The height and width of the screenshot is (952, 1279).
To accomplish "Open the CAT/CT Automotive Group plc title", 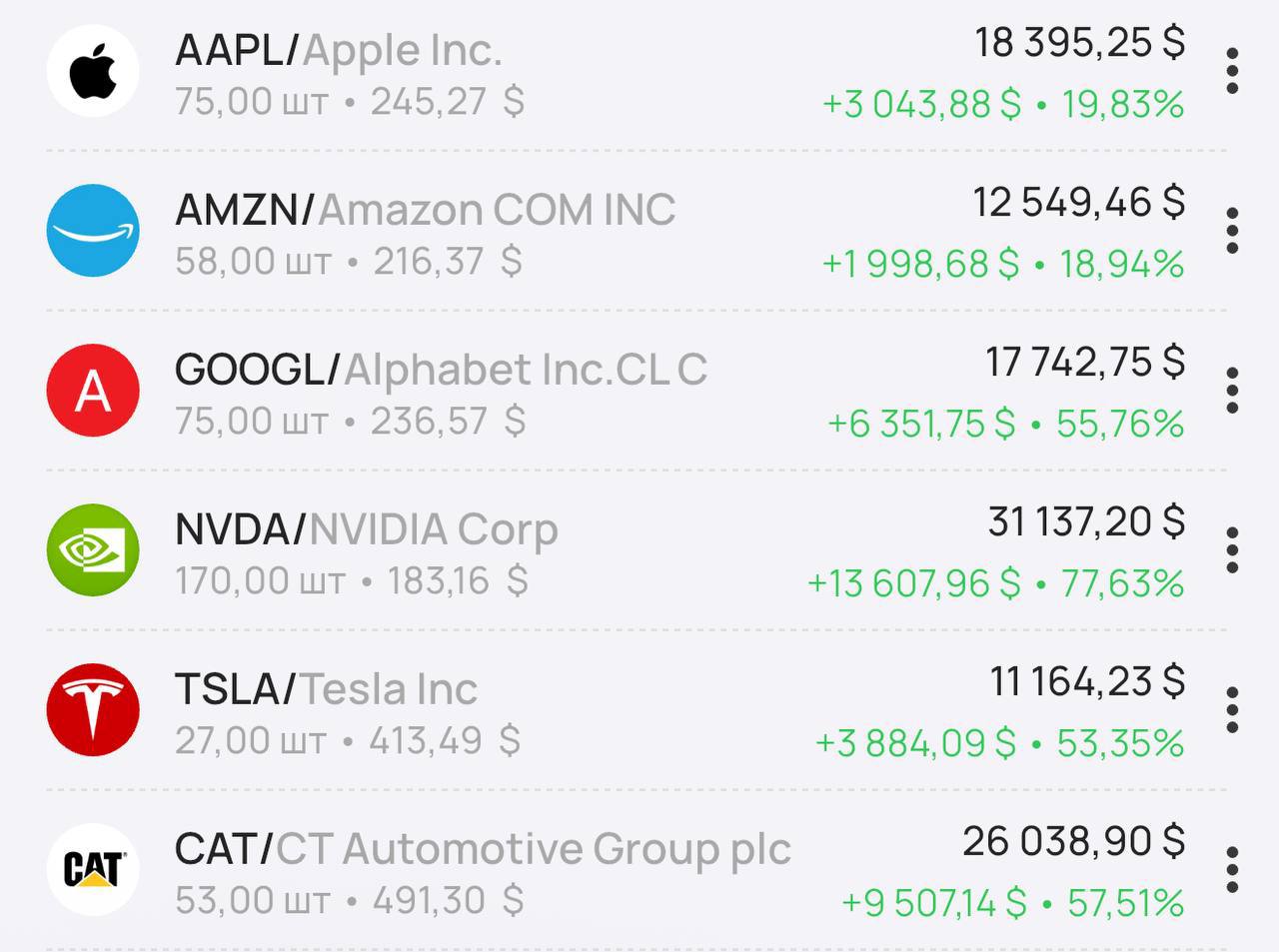I will click(483, 849).
